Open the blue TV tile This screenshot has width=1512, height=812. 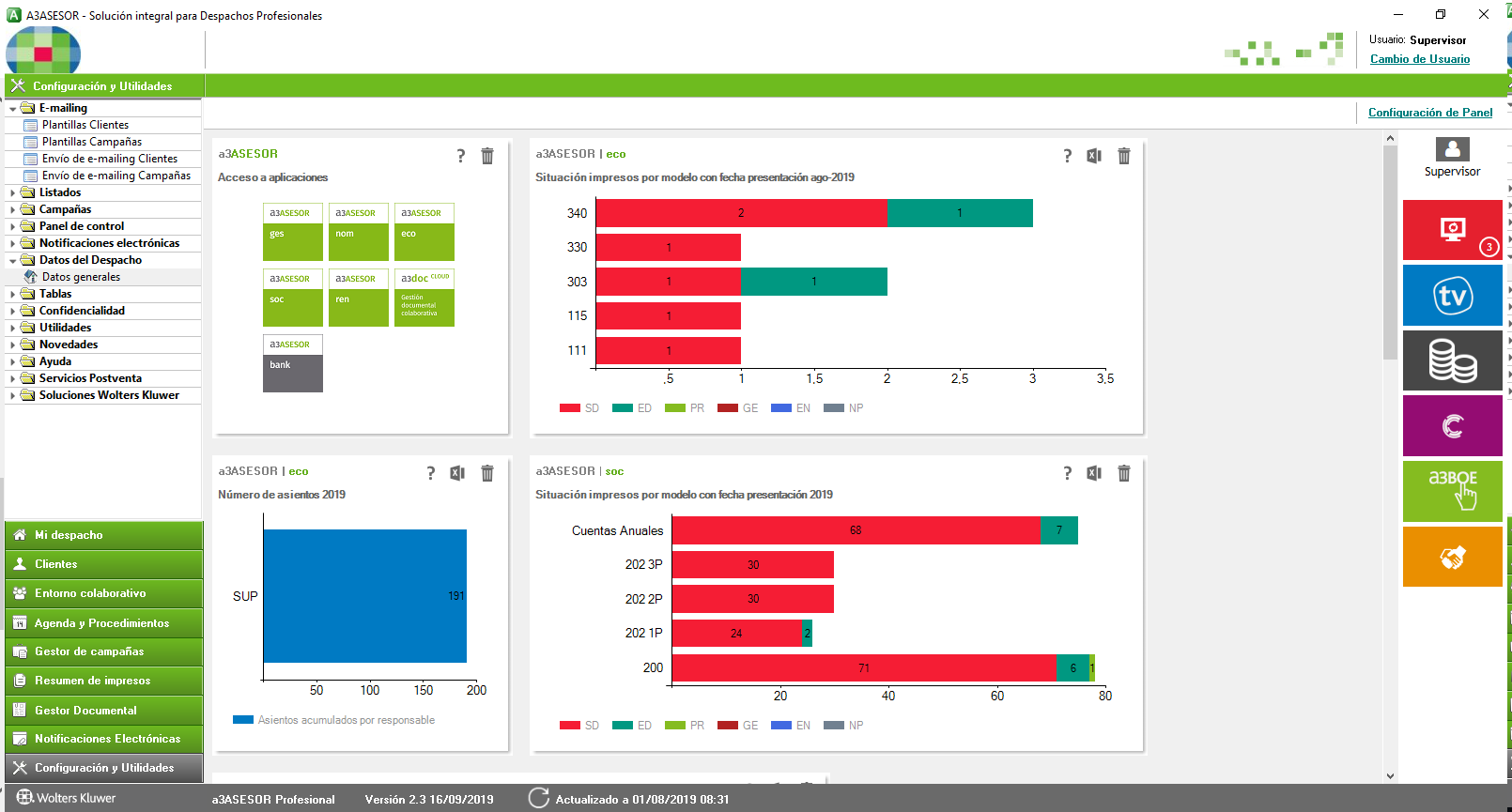[1452, 296]
